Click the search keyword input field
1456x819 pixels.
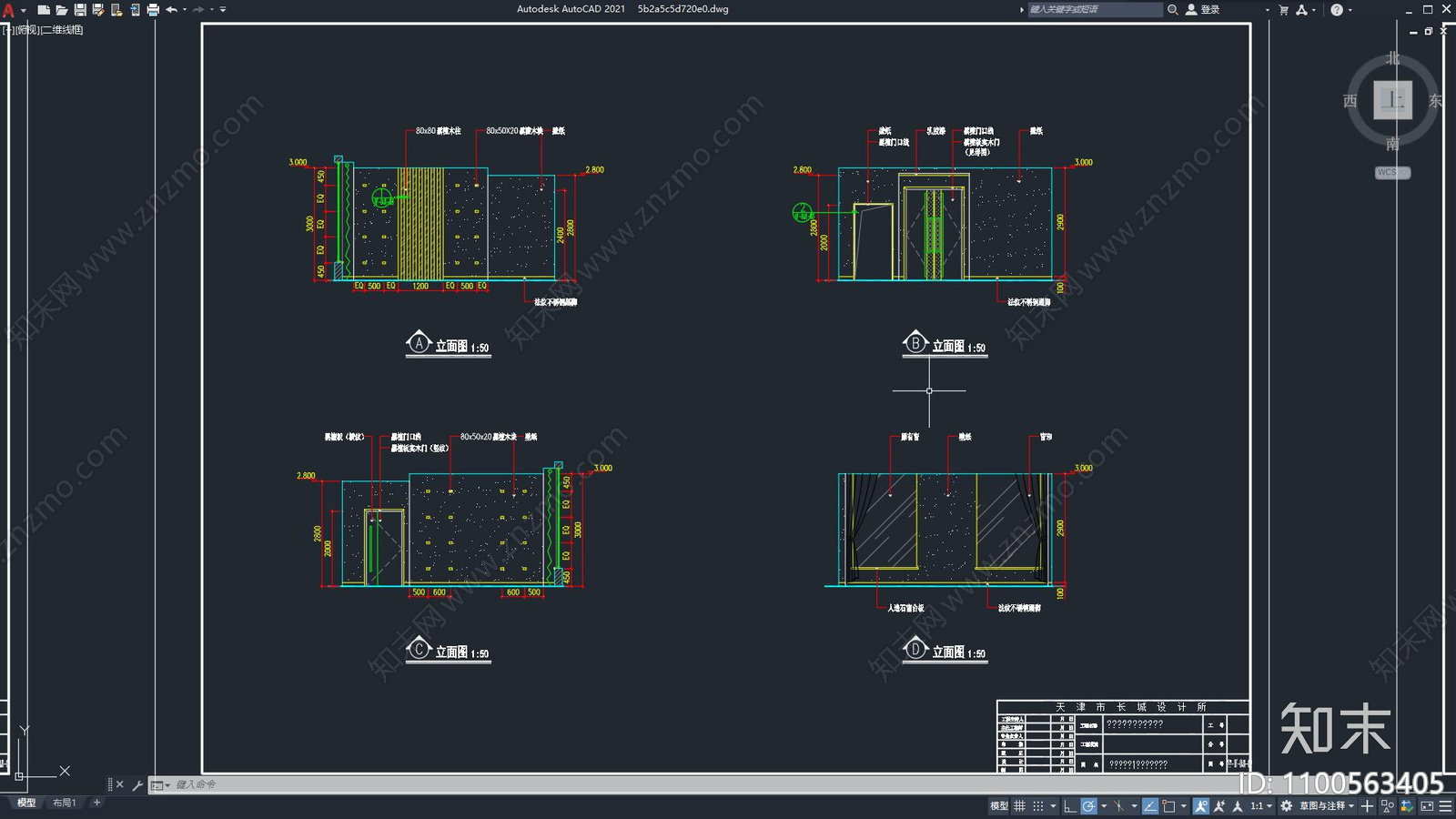pyautogui.click(x=1095, y=9)
